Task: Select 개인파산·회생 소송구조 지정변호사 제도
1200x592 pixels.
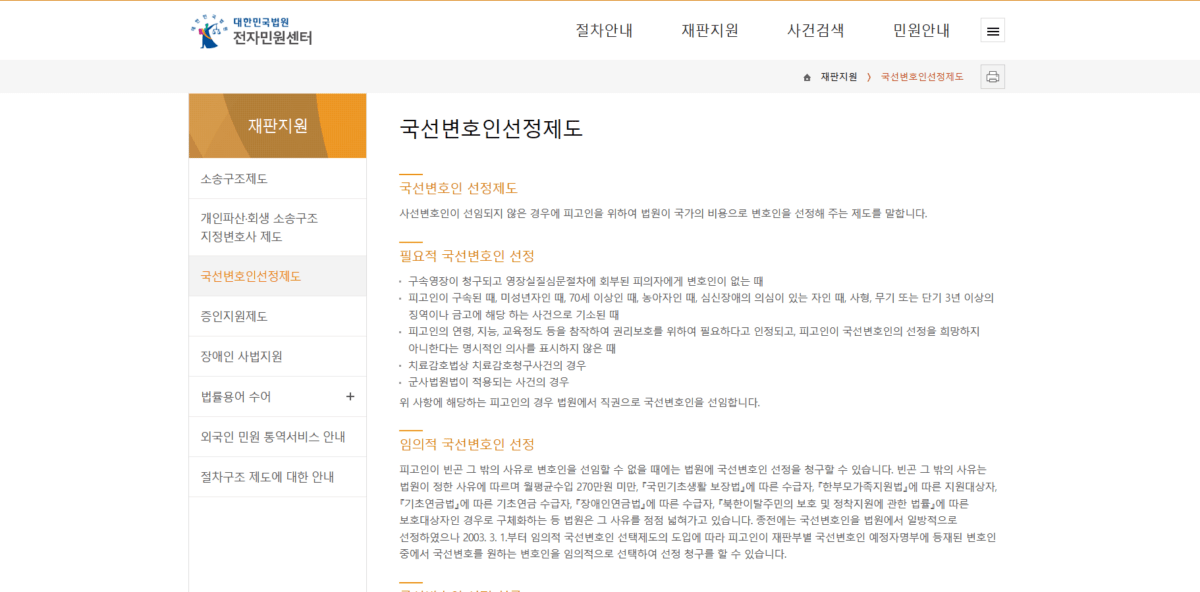Action: pos(260,227)
